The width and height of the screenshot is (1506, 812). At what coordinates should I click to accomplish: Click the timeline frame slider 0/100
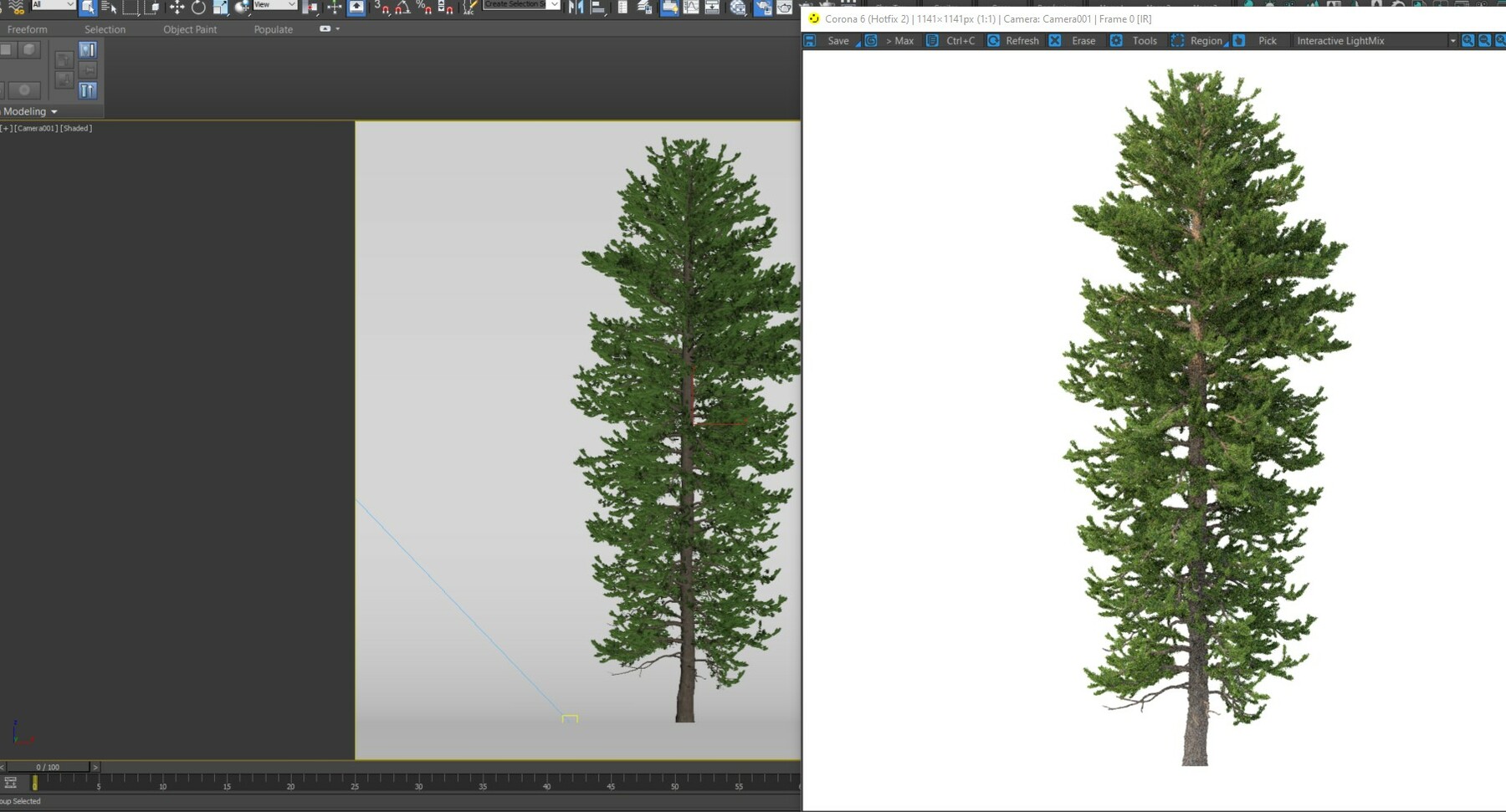48,767
